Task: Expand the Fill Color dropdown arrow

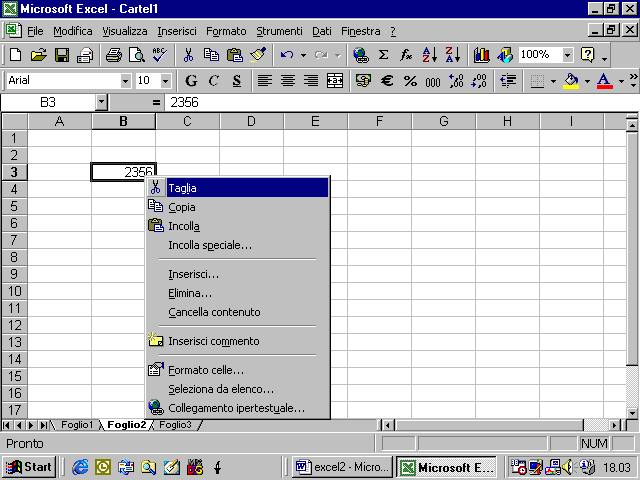Action: coord(587,81)
